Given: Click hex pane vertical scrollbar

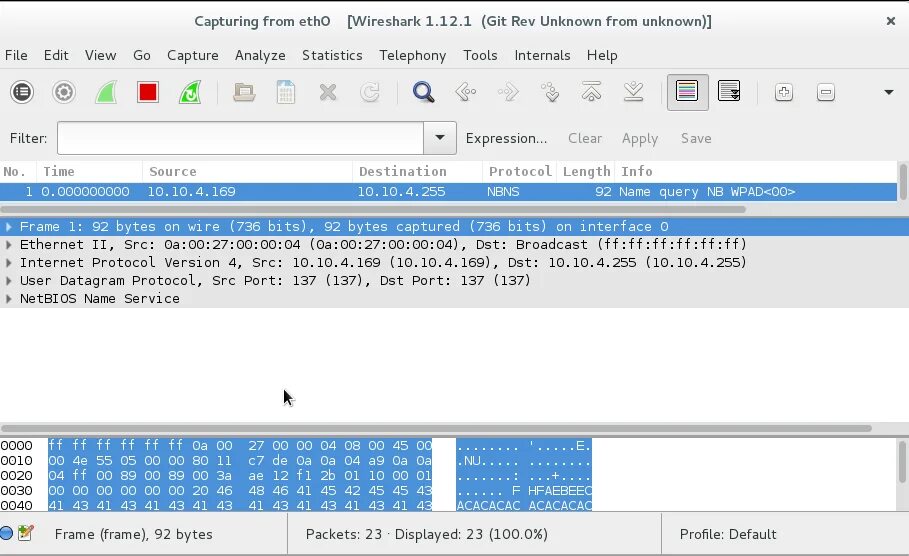Looking at the screenshot, I should coord(903,462).
